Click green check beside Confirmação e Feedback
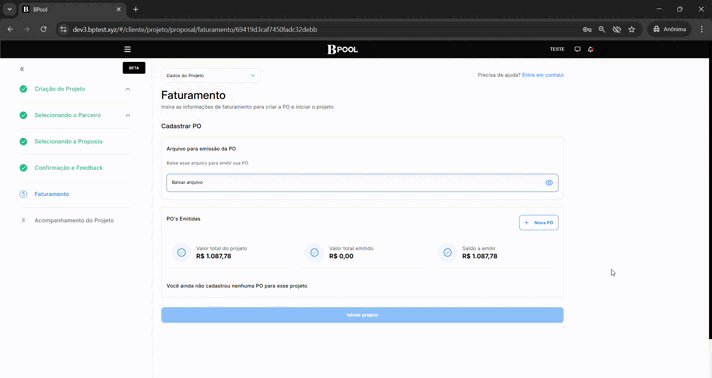The height and width of the screenshot is (378, 712). [x=23, y=168]
